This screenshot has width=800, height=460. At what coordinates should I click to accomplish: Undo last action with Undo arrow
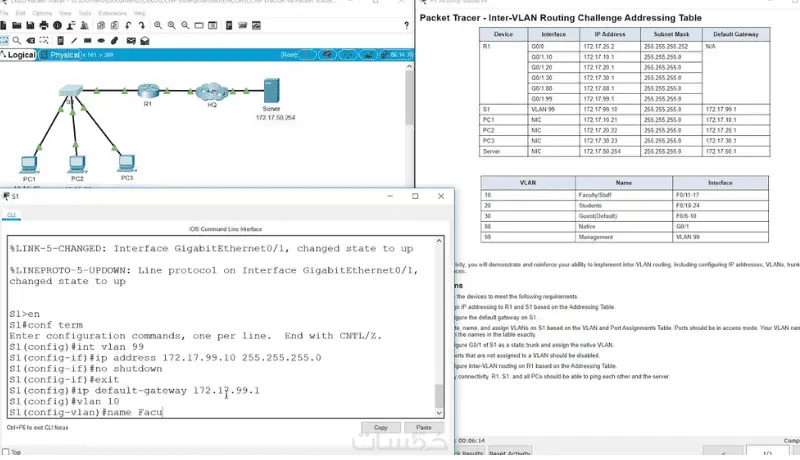pyautogui.click(x=128, y=25)
